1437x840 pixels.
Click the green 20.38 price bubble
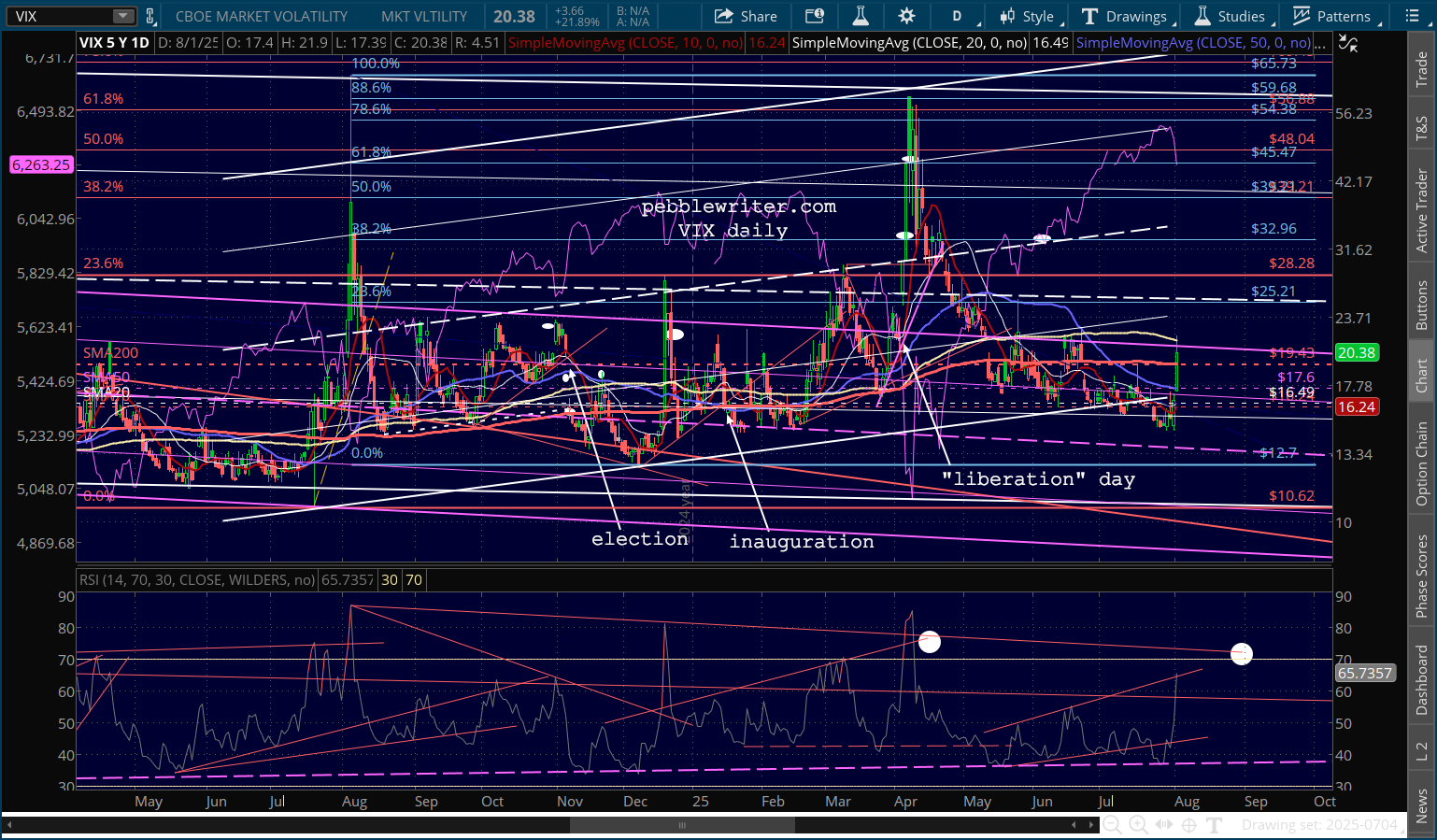pyautogui.click(x=1357, y=352)
